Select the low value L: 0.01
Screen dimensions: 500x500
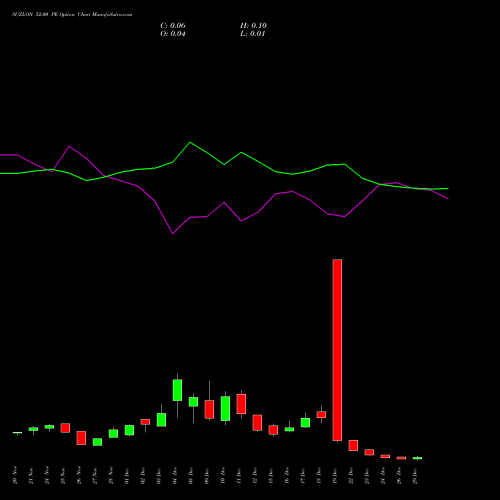253,34
